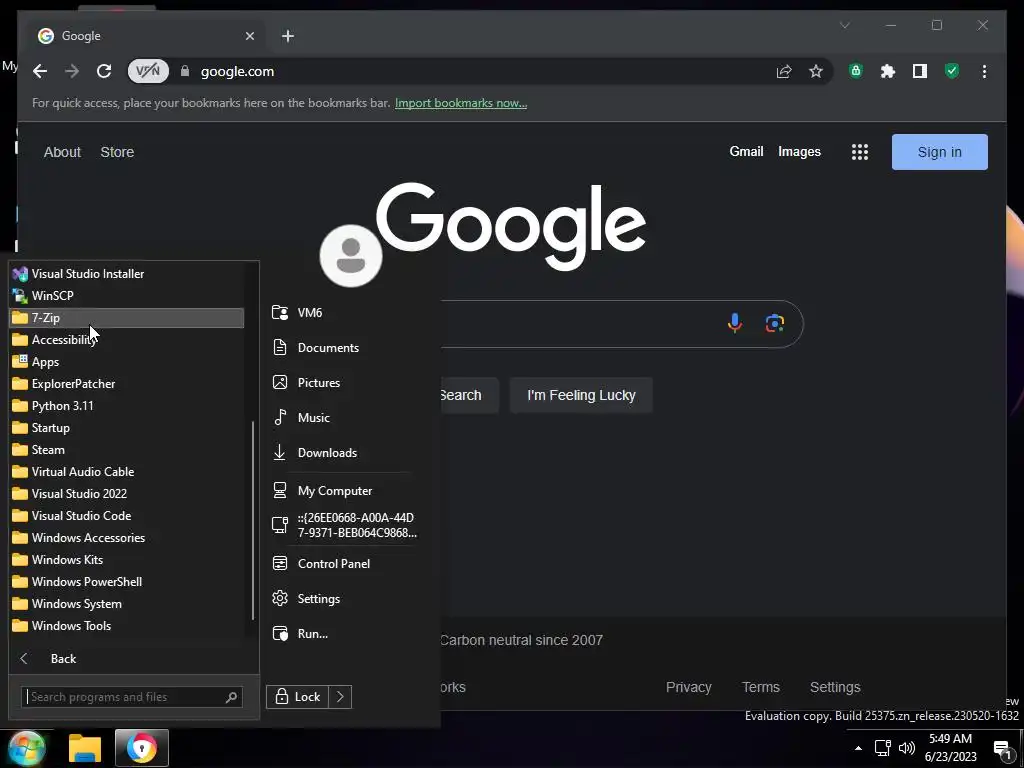This screenshot has height=768, width=1024.
Task: Expand the Windows PowerShell folder
Action: click(x=127, y=582)
